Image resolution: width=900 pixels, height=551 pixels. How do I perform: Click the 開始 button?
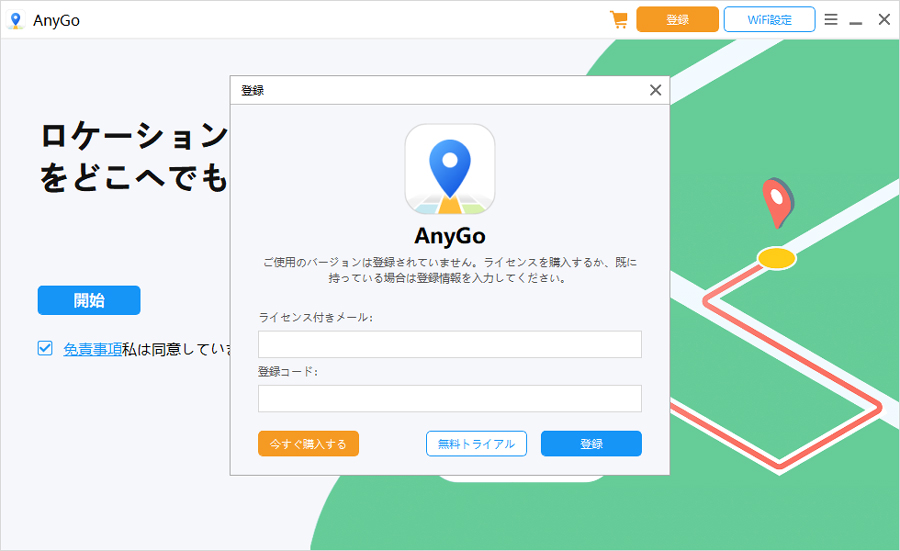click(89, 300)
